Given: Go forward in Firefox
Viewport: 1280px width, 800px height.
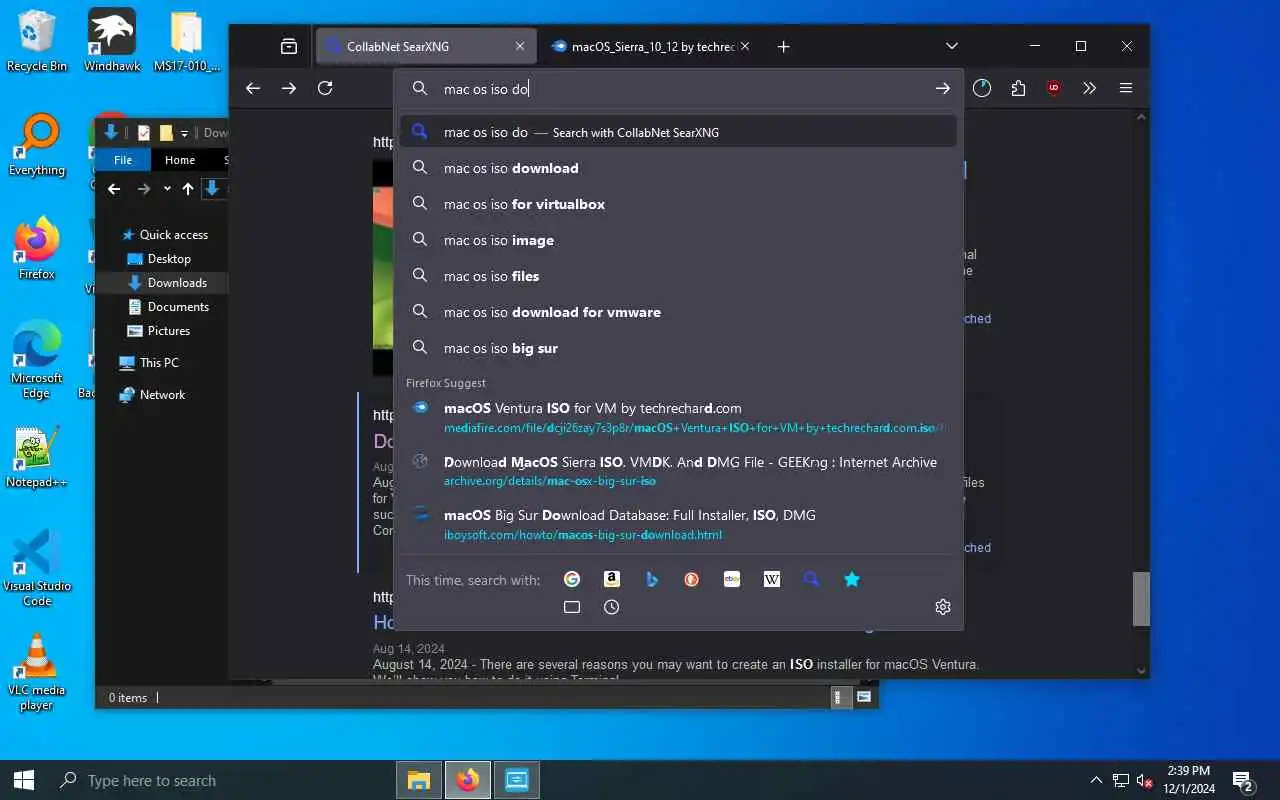Looking at the screenshot, I should (x=289, y=88).
